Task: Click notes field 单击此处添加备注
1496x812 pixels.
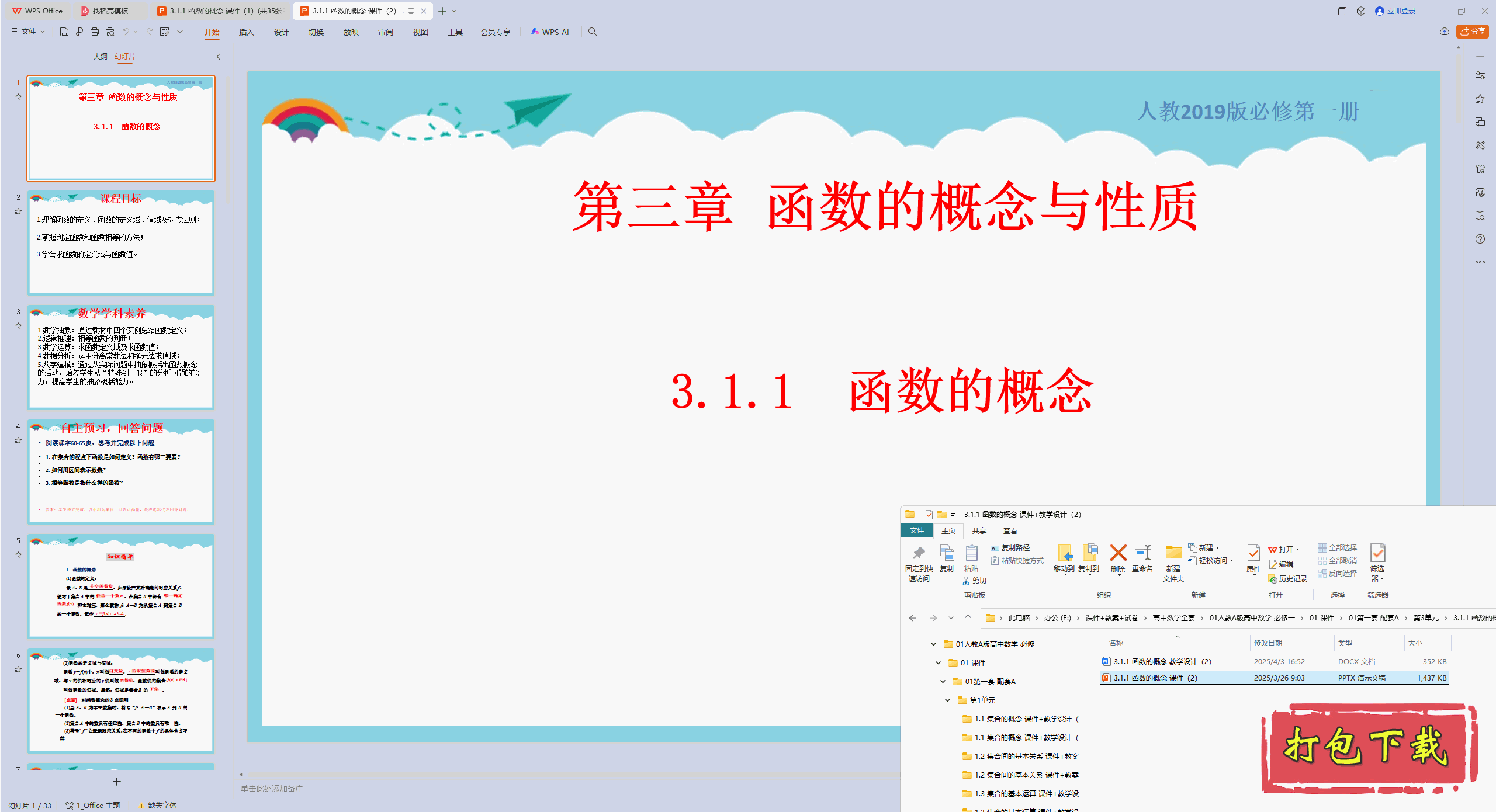Action: click(272, 789)
